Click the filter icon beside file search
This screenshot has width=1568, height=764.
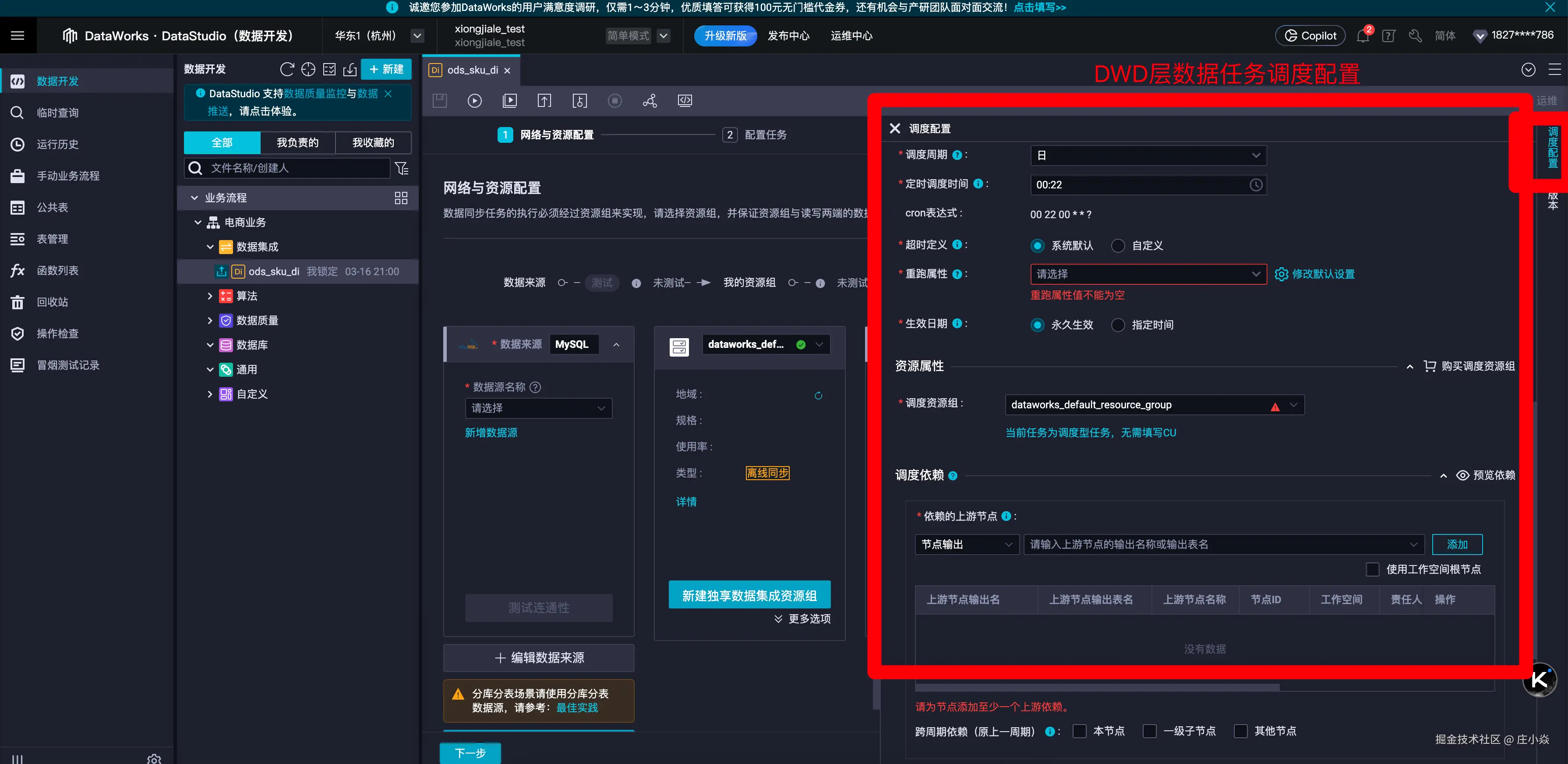(402, 168)
